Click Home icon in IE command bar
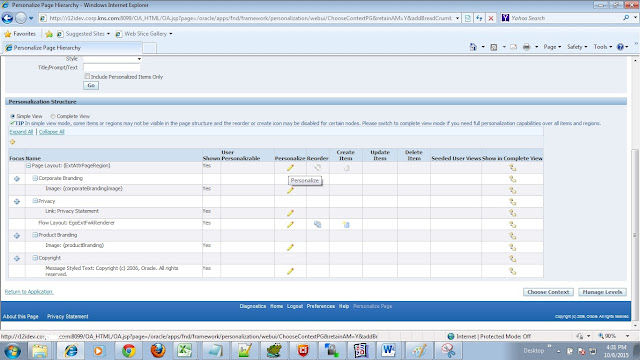The height and width of the screenshot is (360, 640). [473, 47]
